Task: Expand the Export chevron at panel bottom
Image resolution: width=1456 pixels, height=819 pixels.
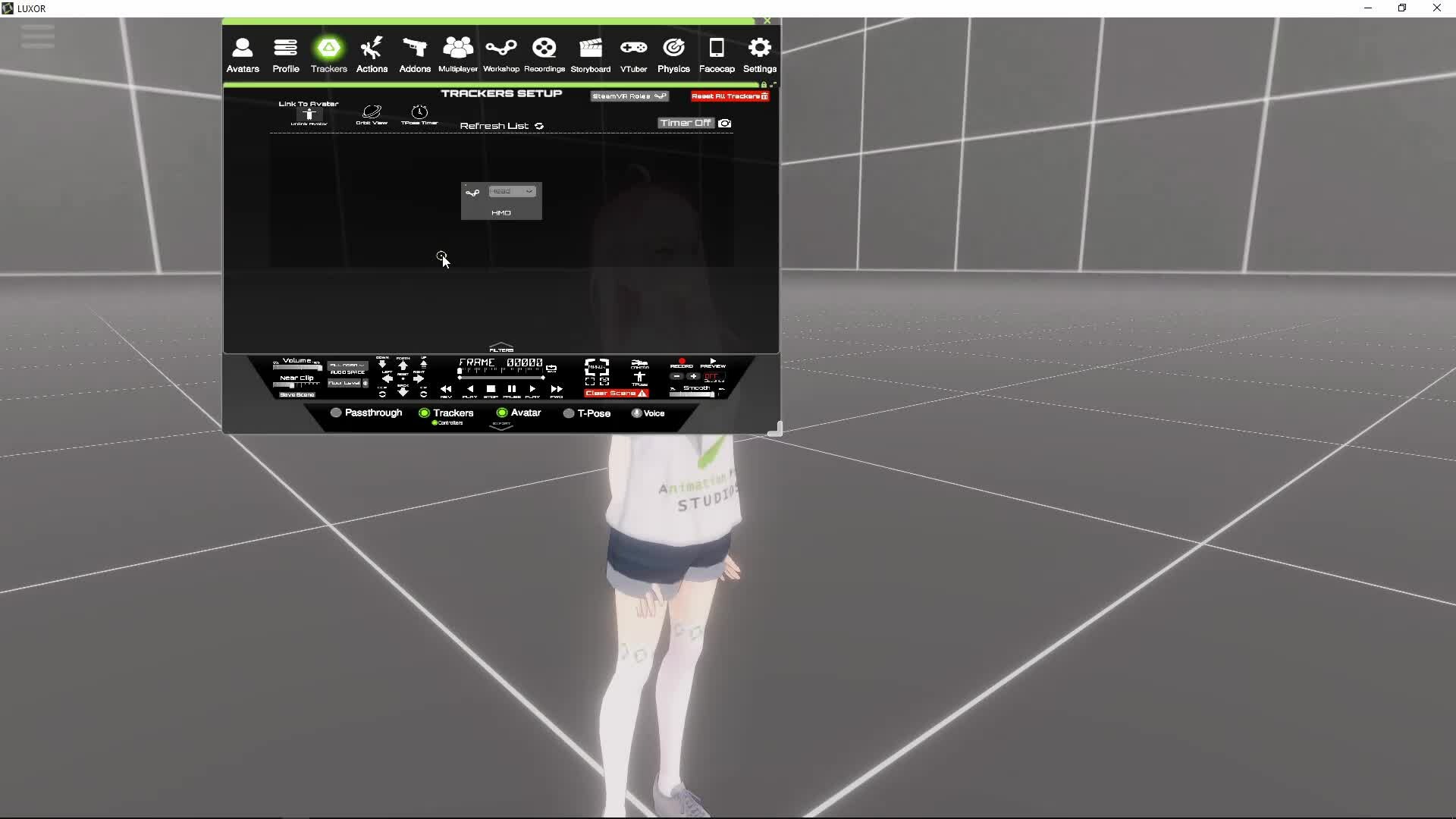Action: tap(501, 428)
